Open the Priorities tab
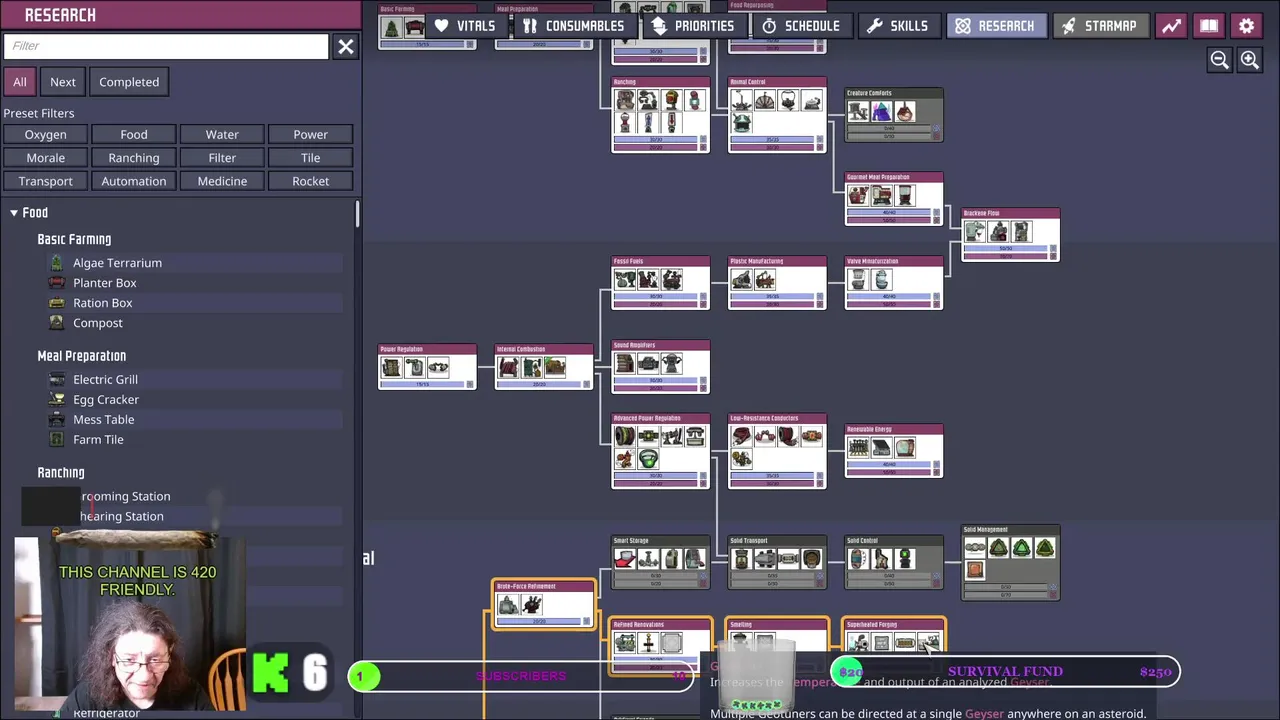The width and height of the screenshot is (1280, 720). (692, 26)
